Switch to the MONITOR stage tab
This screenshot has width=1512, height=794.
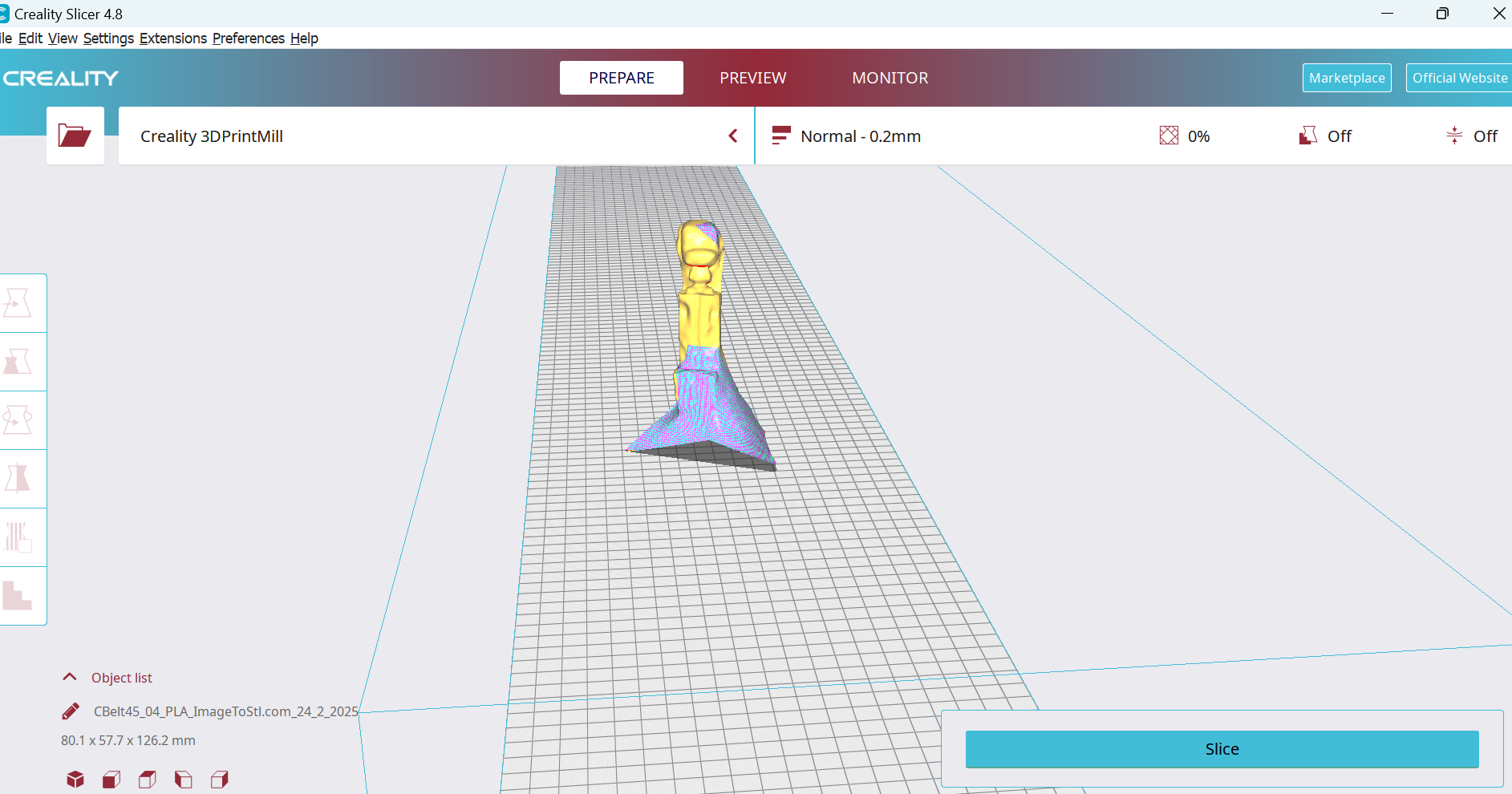(890, 78)
